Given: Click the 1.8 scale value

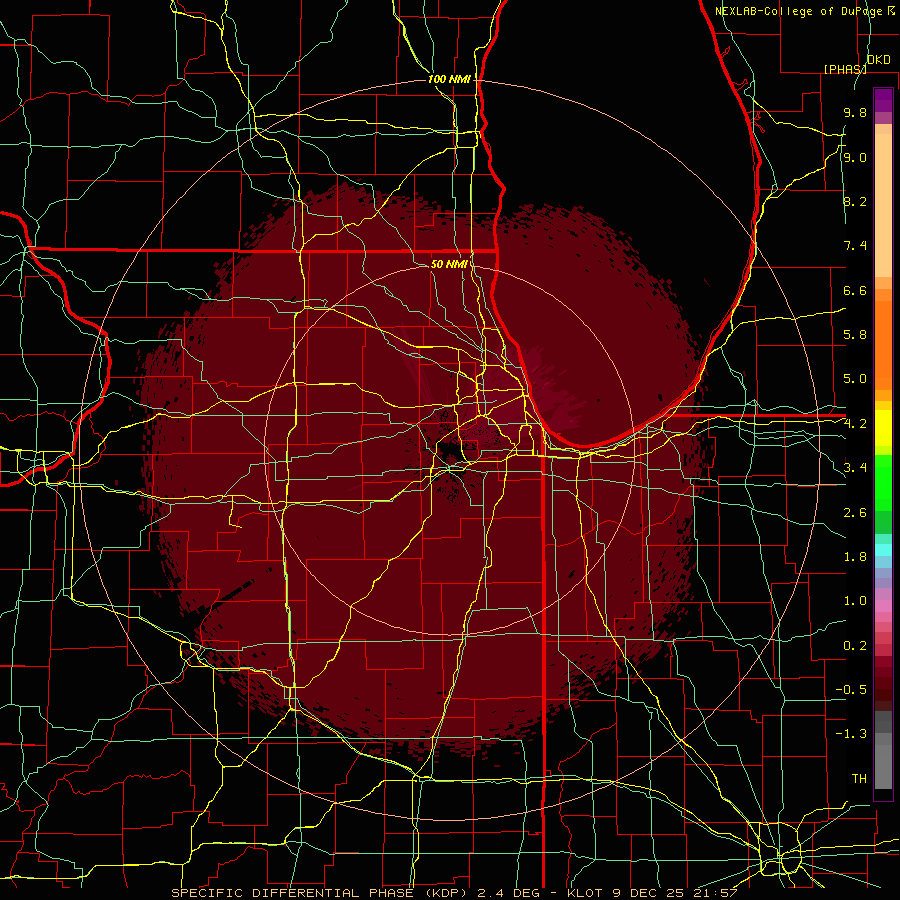Looking at the screenshot, I should [x=855, y=557].
